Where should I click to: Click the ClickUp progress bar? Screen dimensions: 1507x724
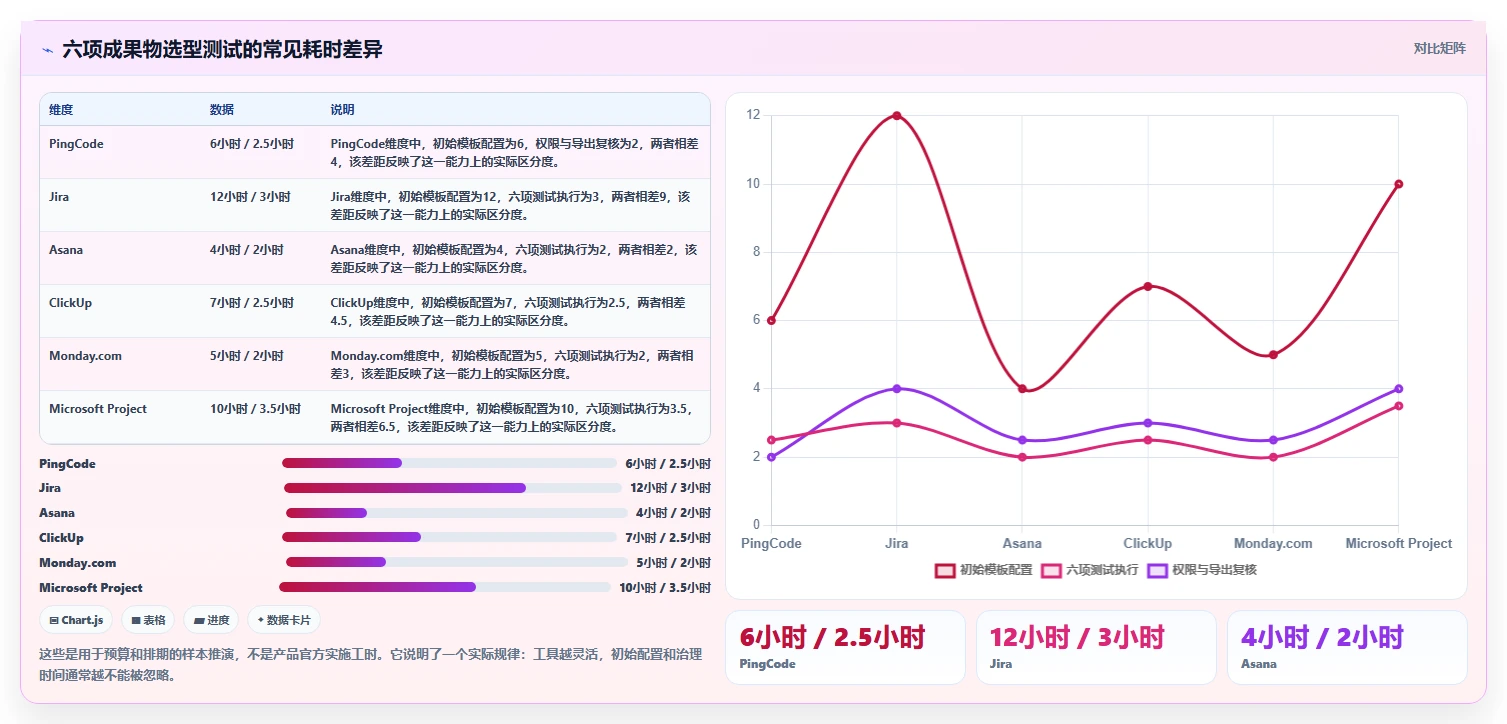click(x=449, y=537)
